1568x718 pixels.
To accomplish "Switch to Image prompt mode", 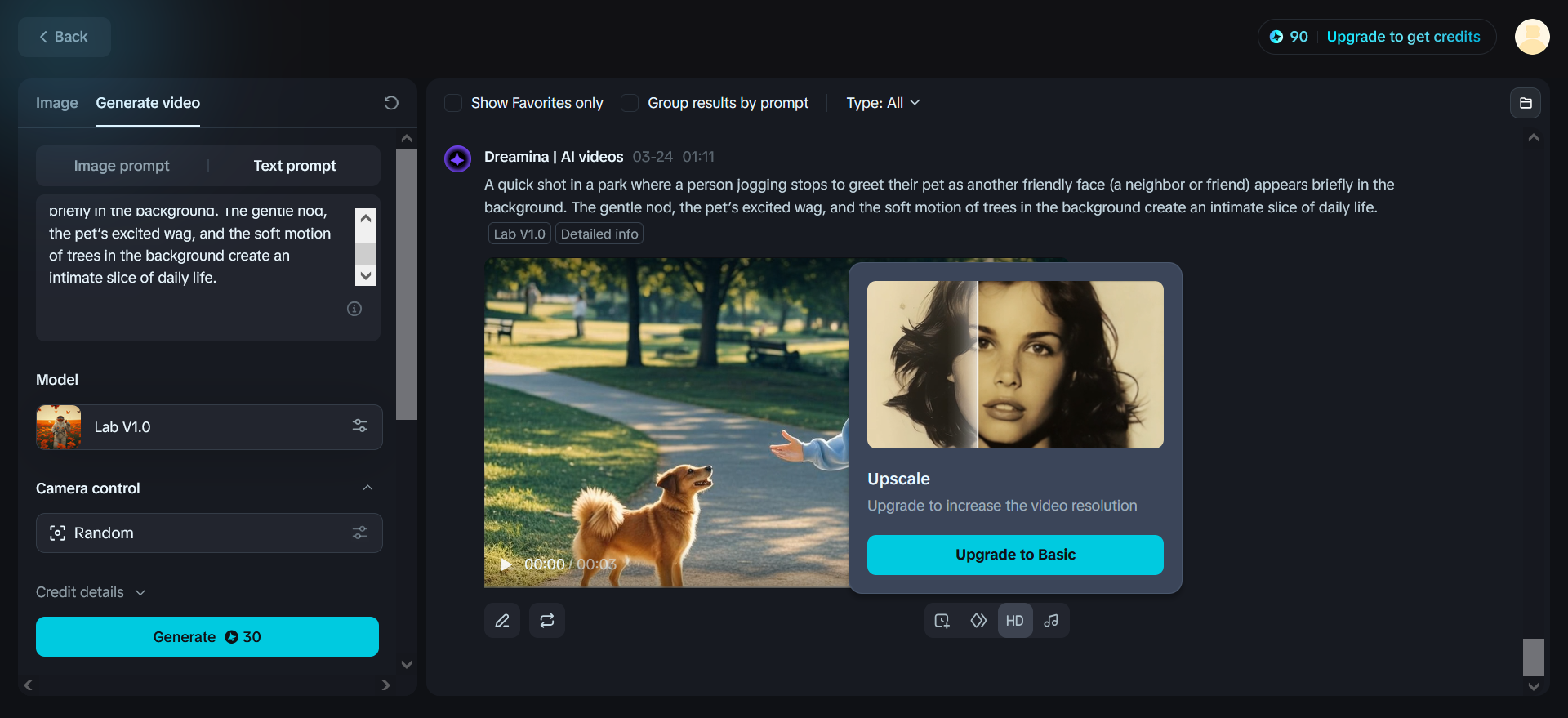I will pyautogui.click(x=122, y=166).
